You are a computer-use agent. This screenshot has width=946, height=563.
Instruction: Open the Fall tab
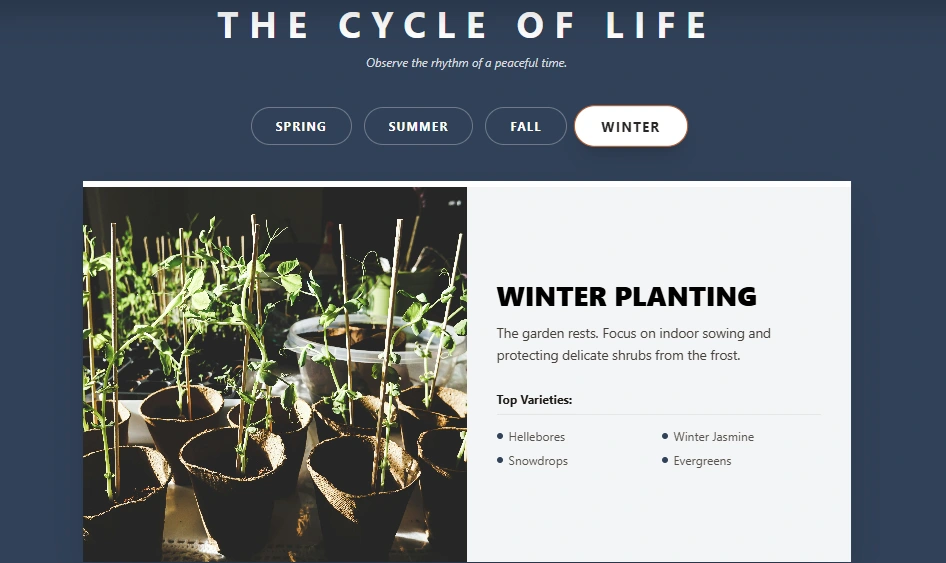click(x=525, y=127)
